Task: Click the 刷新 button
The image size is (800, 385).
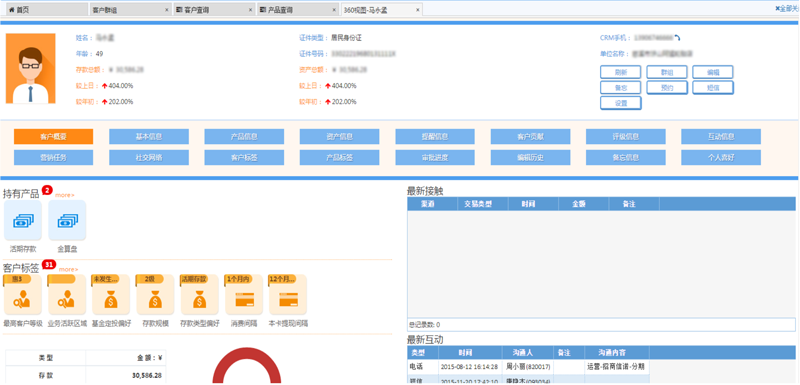Action: click(620, 72)
